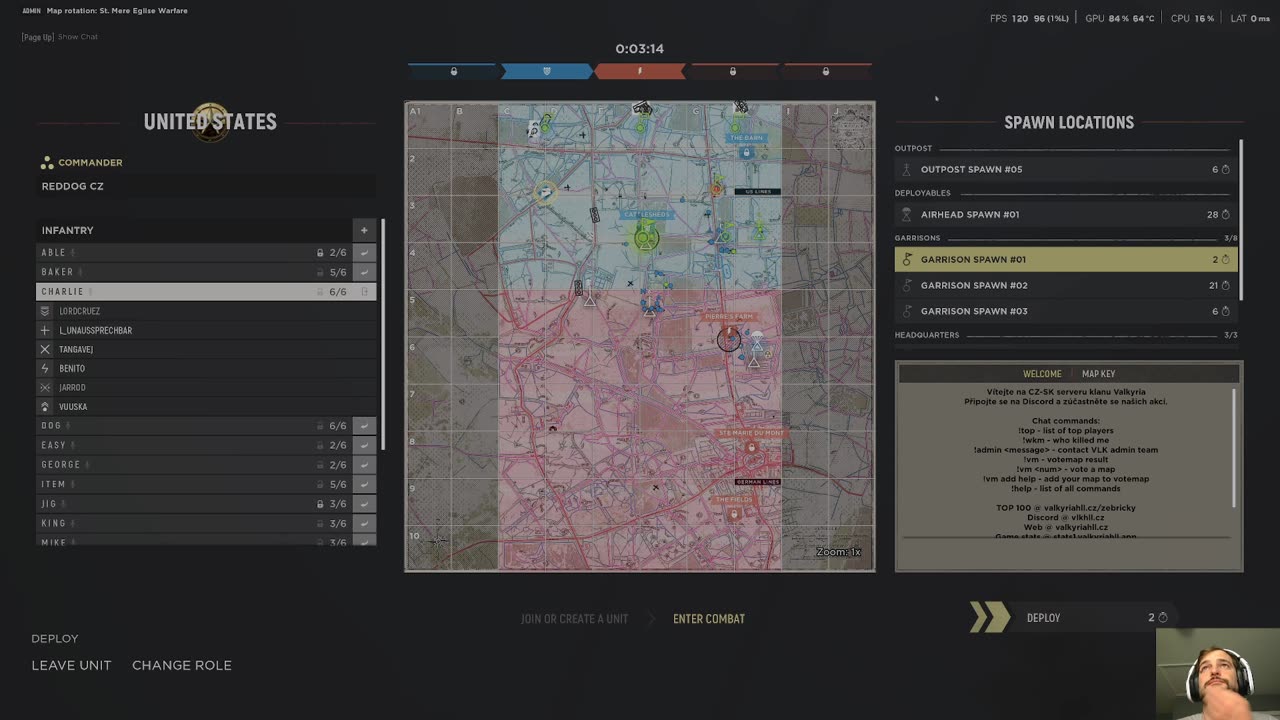Join ABLE squad via its arrow icon
The image size is (1280, 720).
coord(364,253)
